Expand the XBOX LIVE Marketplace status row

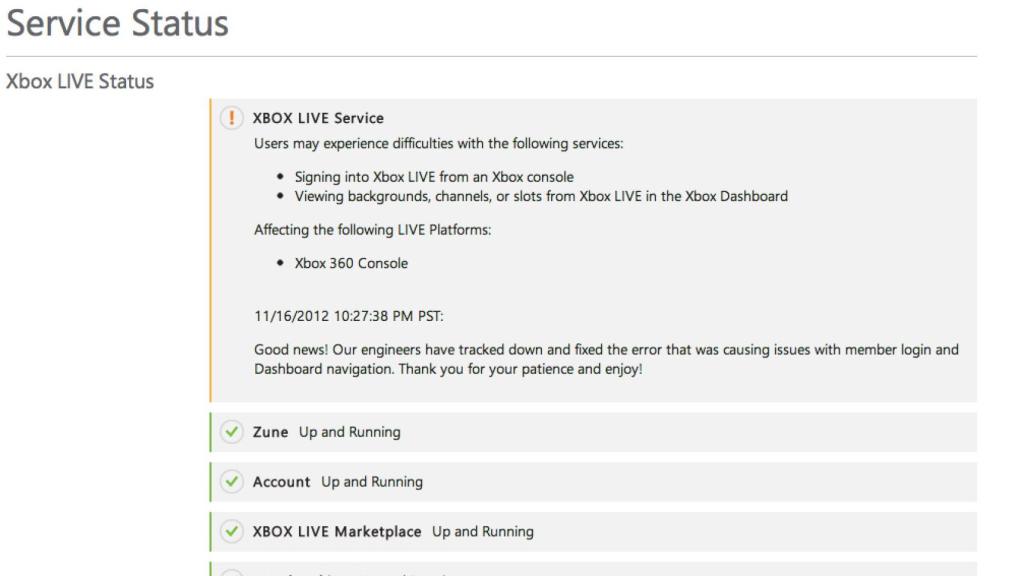click(336, 532)
